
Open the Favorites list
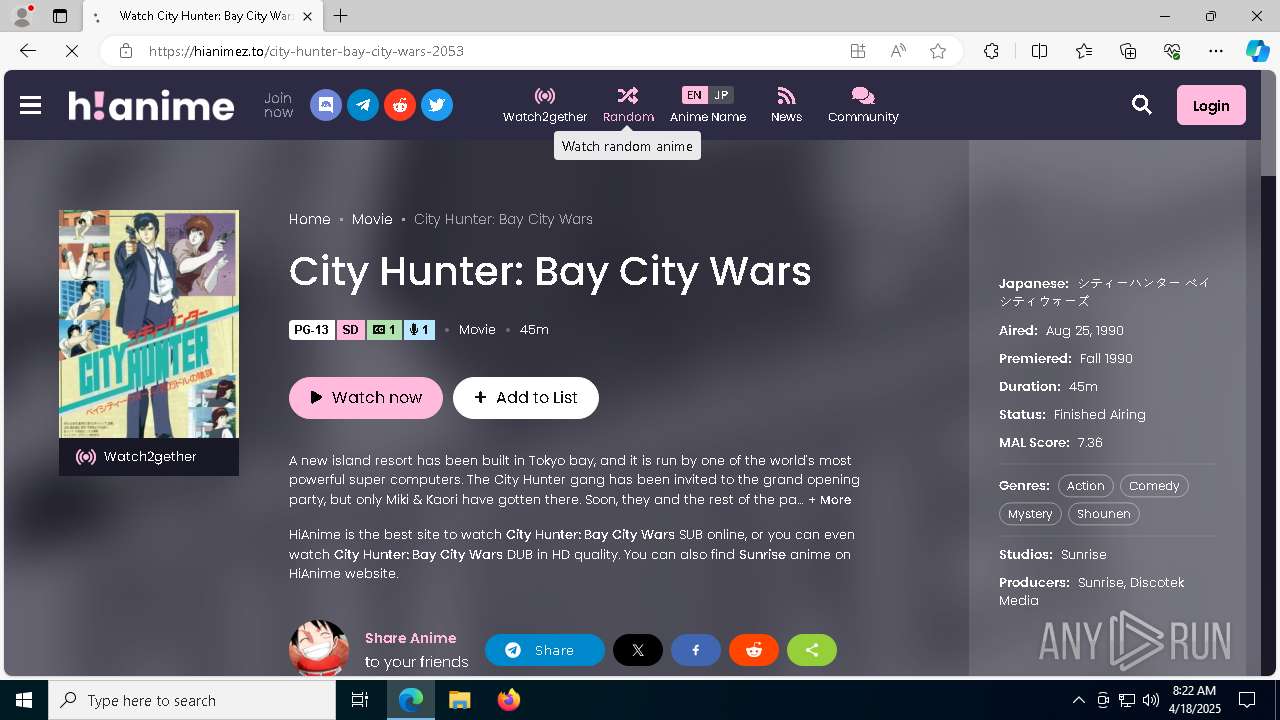click(1084, 51)
